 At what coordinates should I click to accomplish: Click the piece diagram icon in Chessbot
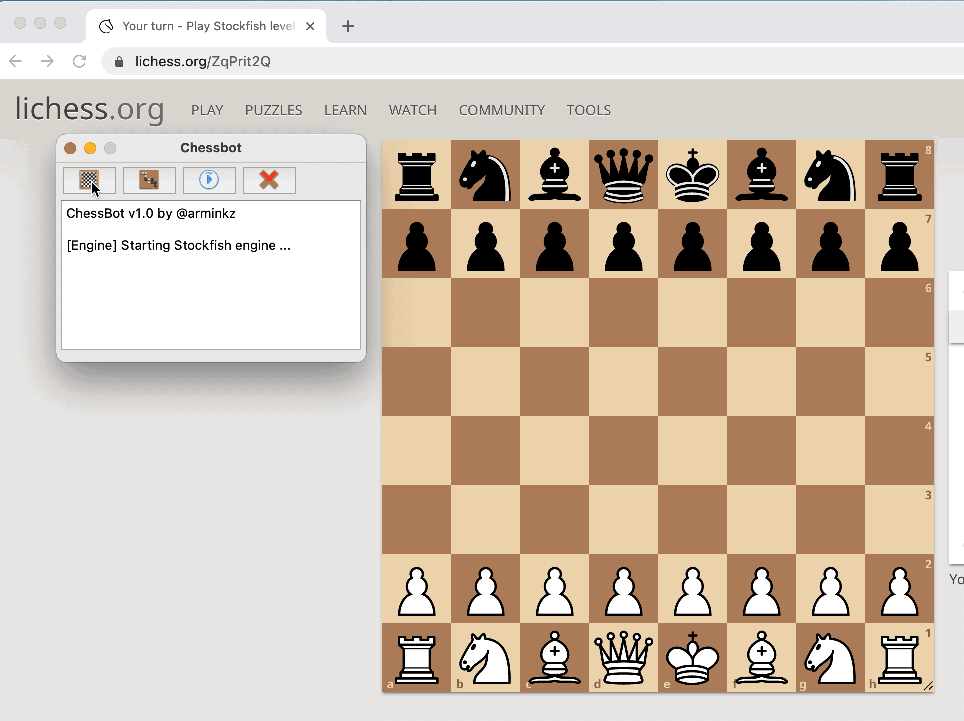[x=149, y=180]
